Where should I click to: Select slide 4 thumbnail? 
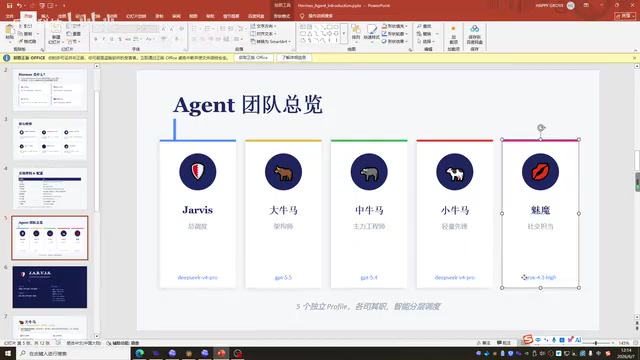pos(50,189)
